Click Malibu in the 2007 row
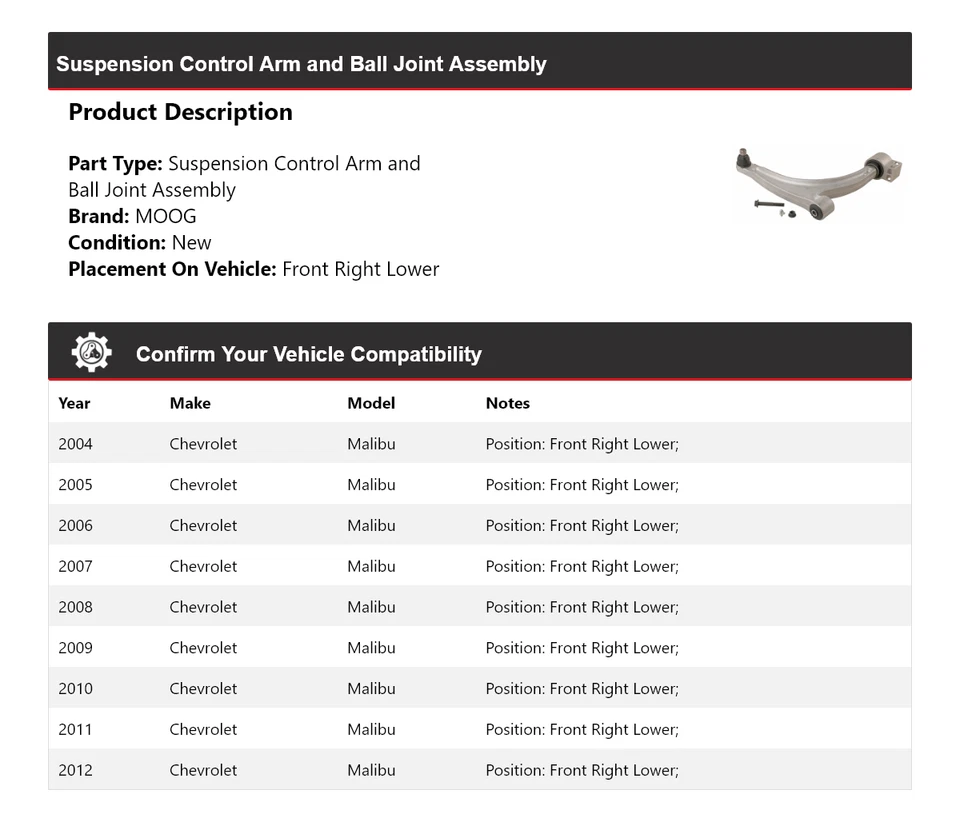The image size is (960, 822). (371, 566)
